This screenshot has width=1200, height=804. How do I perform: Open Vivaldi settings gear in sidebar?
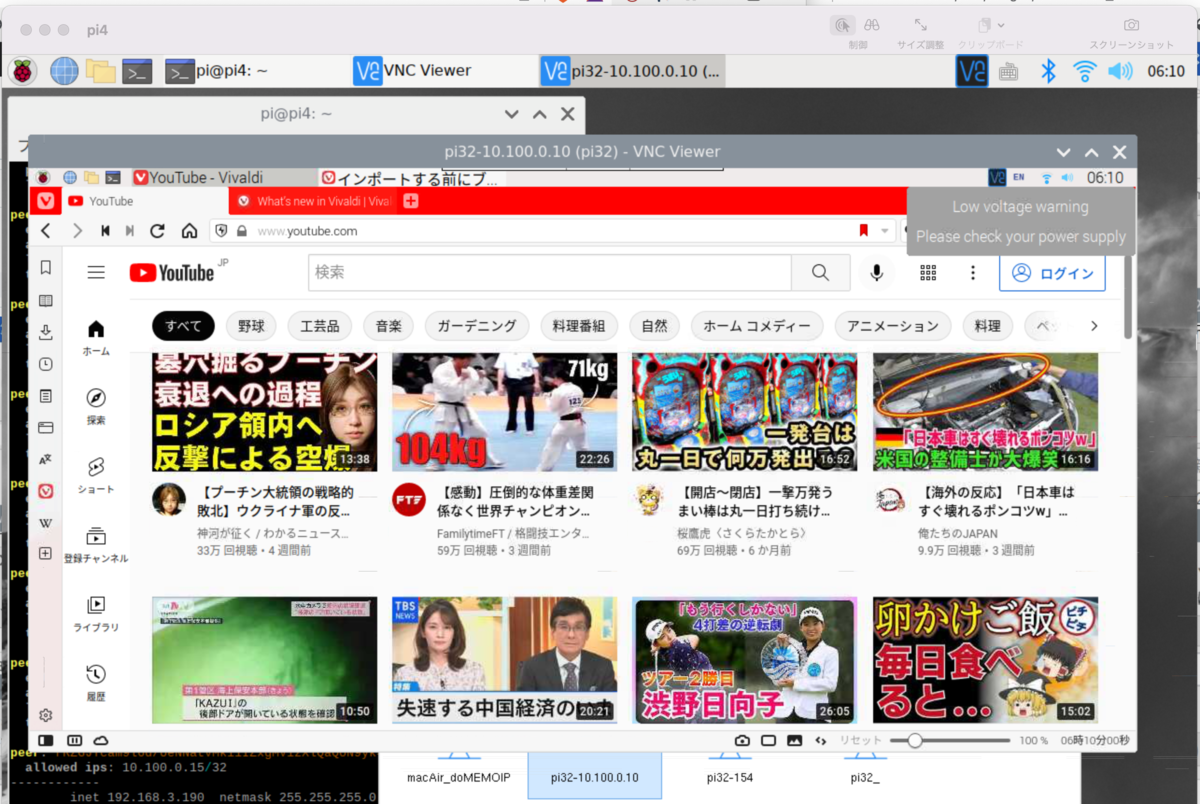pos(46,715)
